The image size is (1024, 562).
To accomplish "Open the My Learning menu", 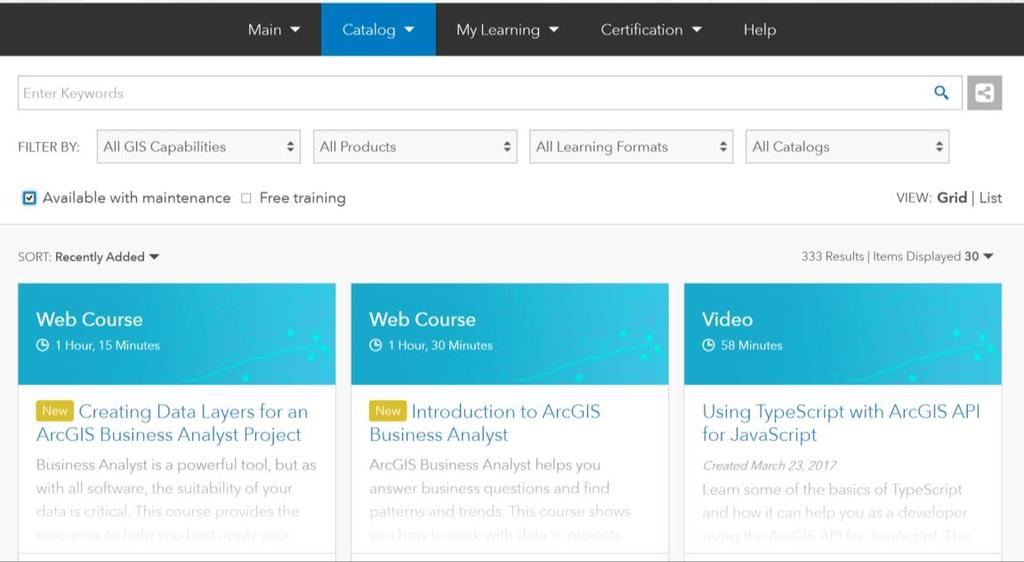I will 507,29.
